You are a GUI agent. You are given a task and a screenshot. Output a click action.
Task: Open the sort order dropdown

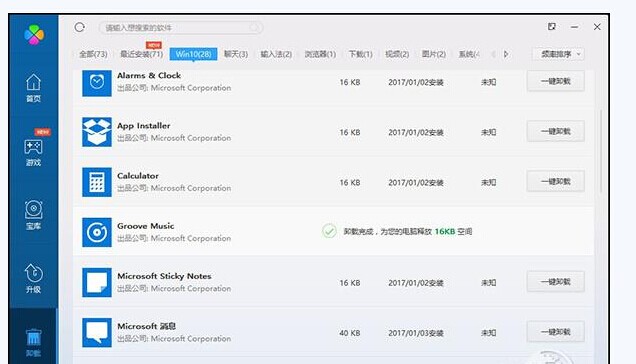[x=558, y=54]
